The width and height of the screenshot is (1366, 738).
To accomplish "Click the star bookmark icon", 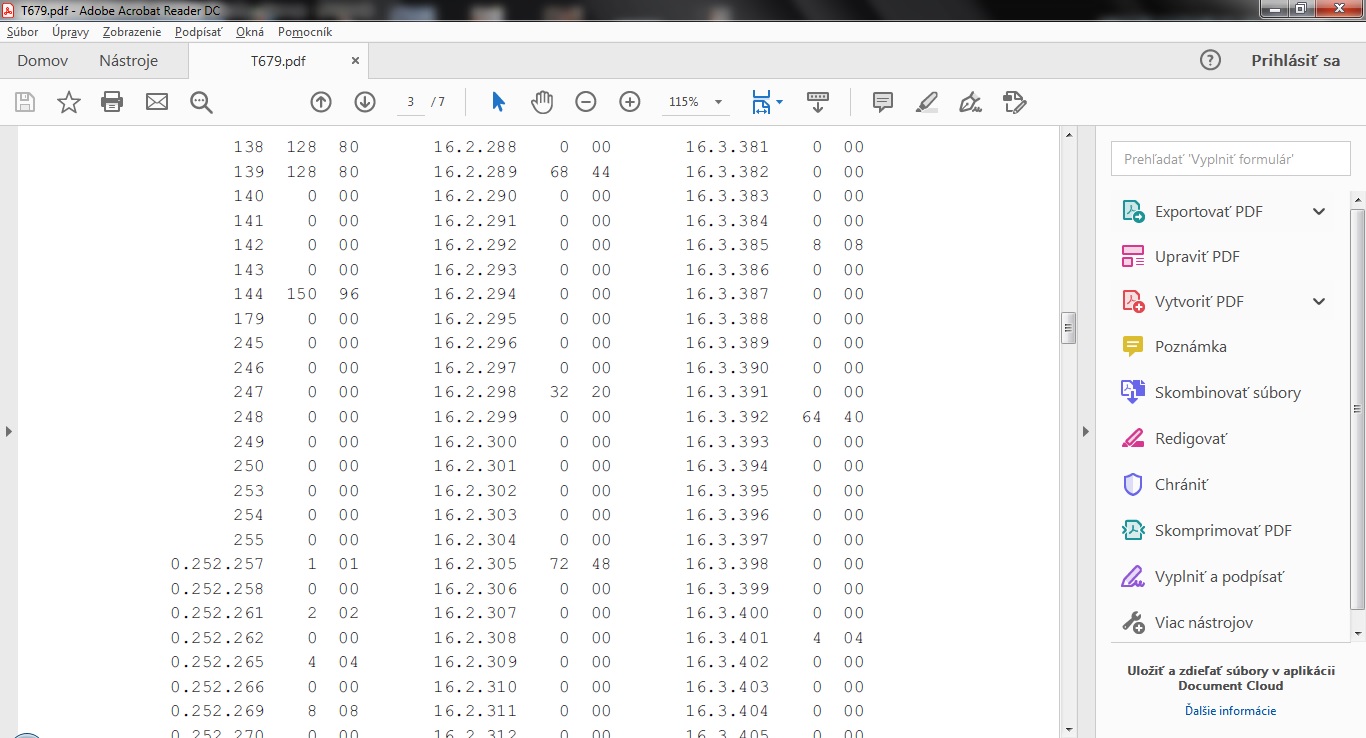I will click(x=68, y=102).
